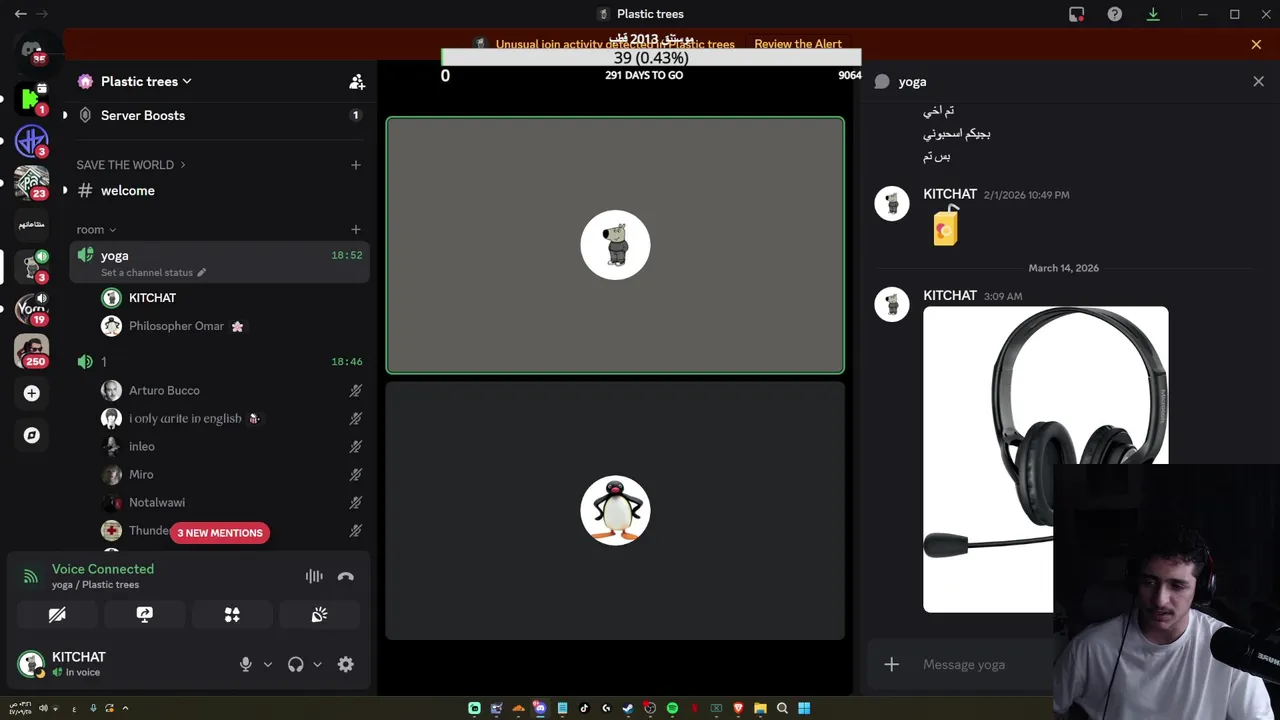Open User Settings gear
Screen dimensions: 1280x720
click(346, 664)
